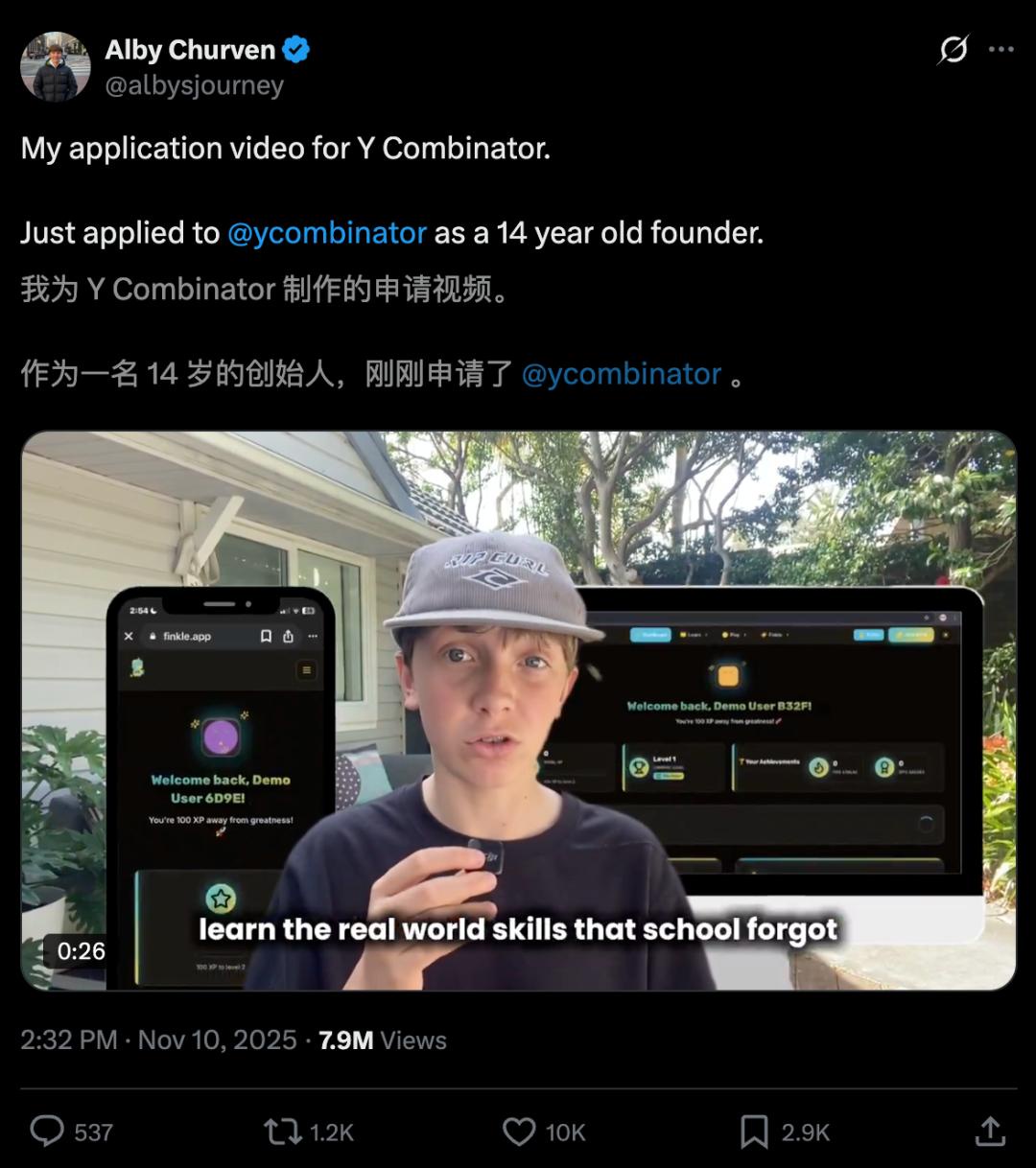The height and width of the screenshot is (1168, 1036).
Task: Open the @ycombinator mention in the English text
Action: pyautogui.click(x=327, y=233)
